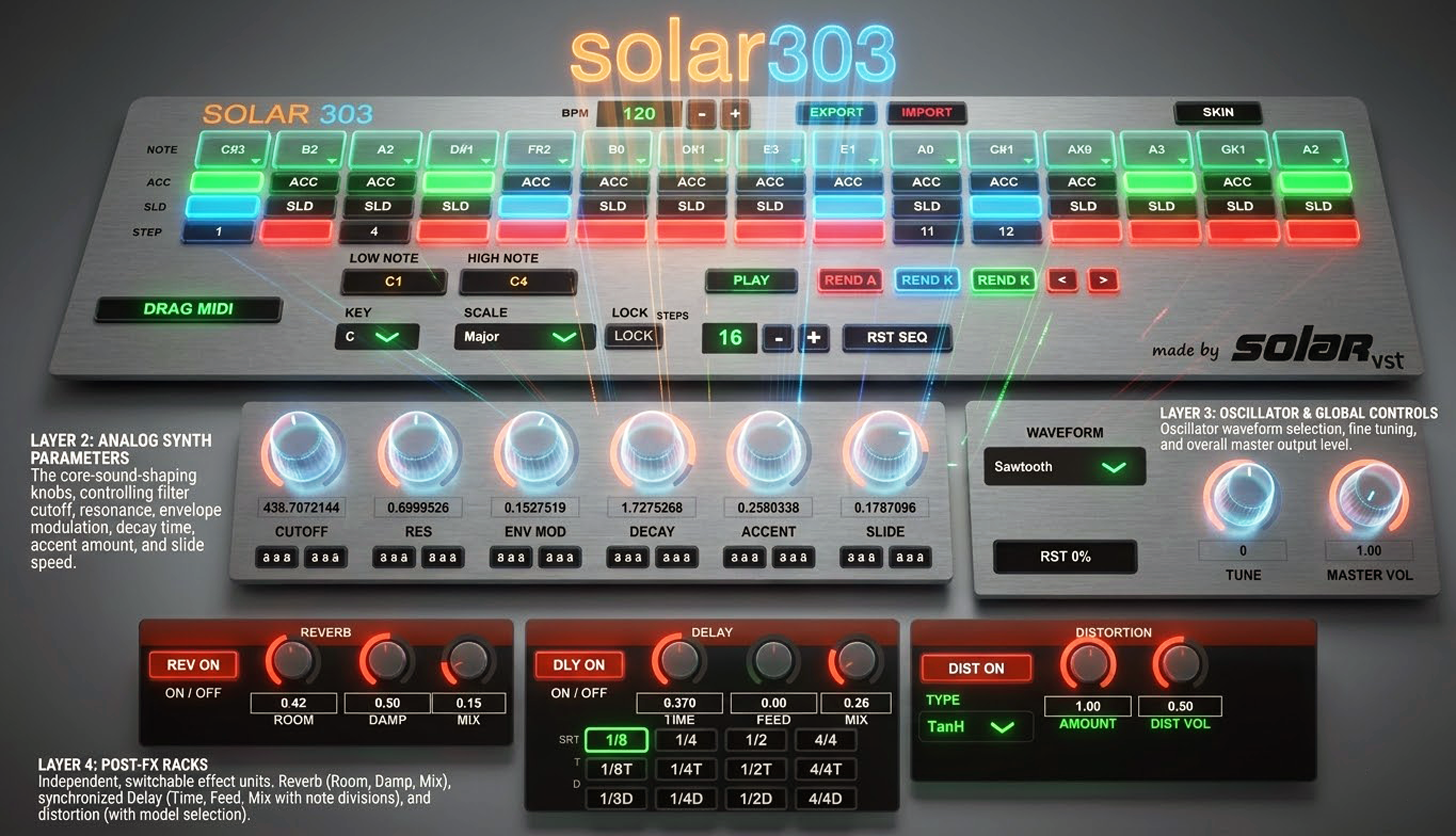This screenshot has width=1456, height=836.
Task: Click the distortion AMOUNT knob
Action: coord(1088,664)
